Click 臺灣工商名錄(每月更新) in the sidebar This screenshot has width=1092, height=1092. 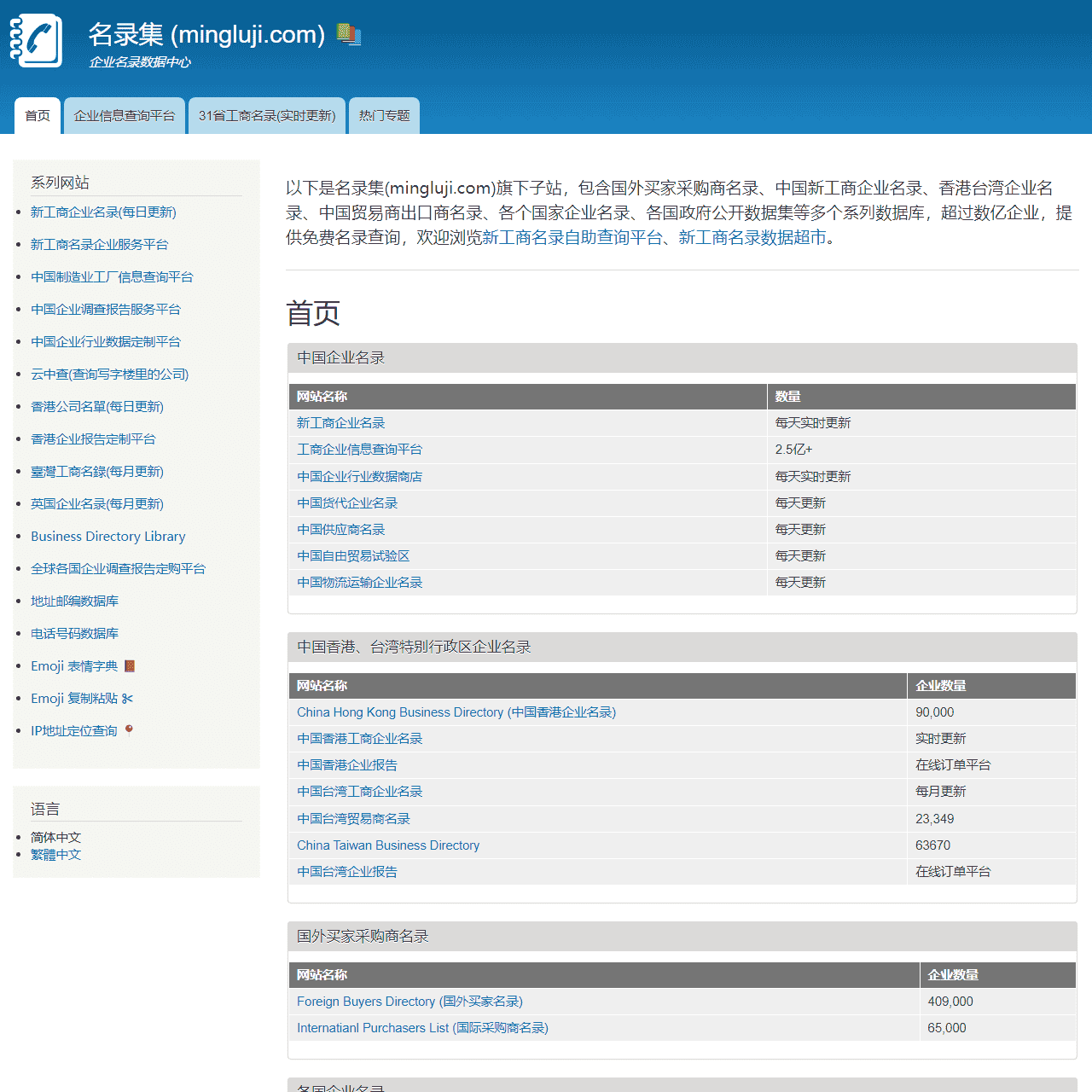(96, 471)
